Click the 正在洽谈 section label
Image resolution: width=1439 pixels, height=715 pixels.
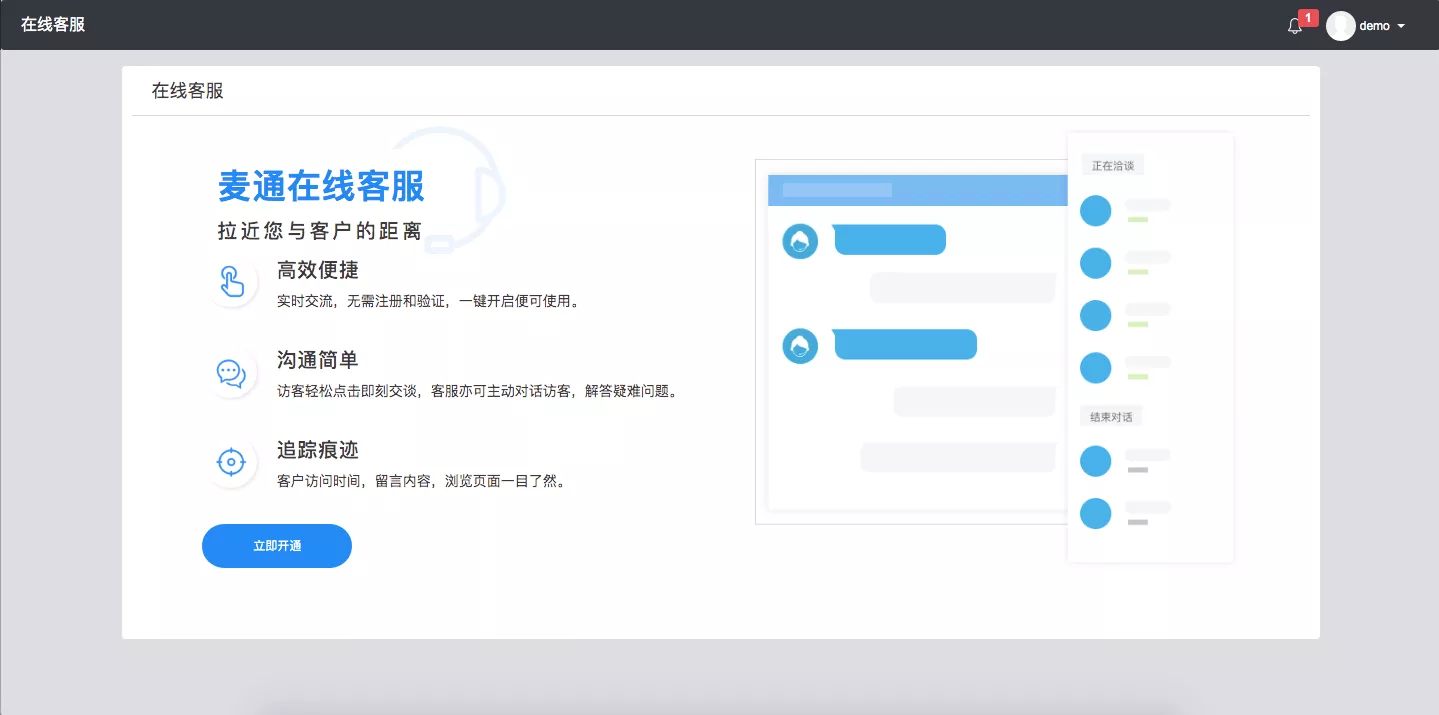(1112, 165)
